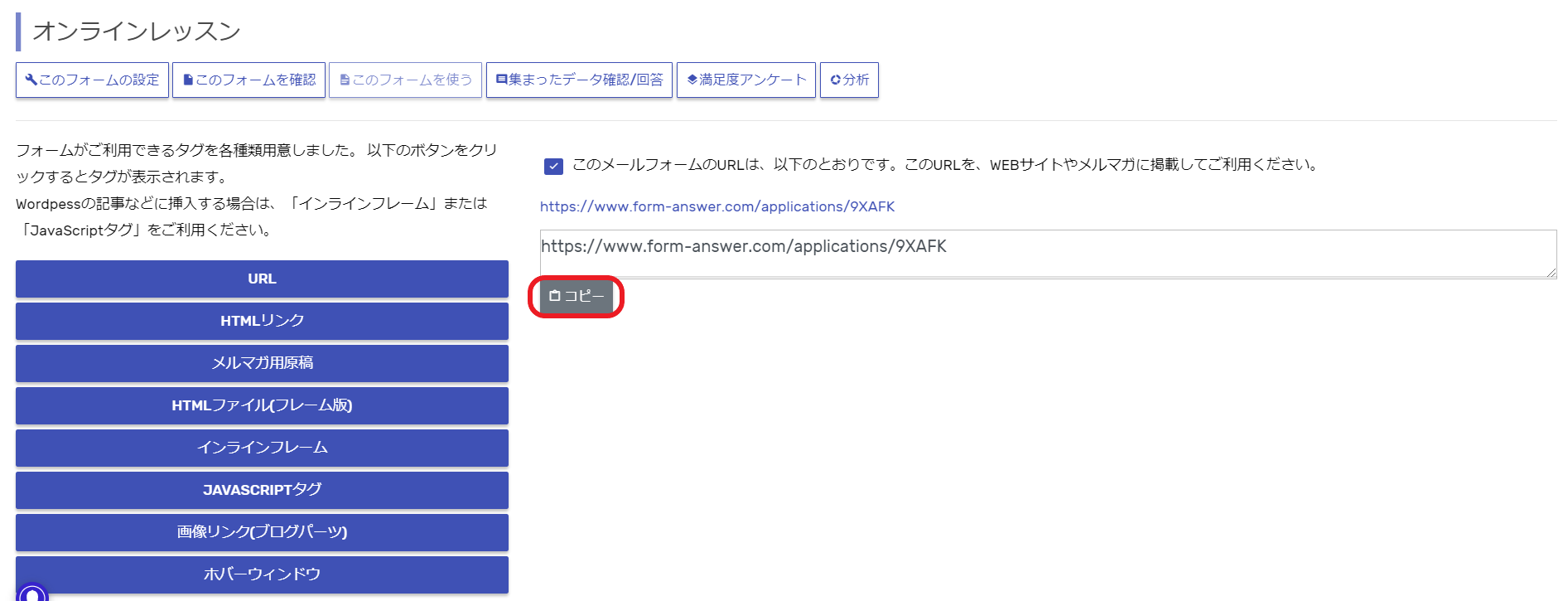Click the text area resize handle
Viewport: 1568px width, 601px height.
coord(1551,273)
